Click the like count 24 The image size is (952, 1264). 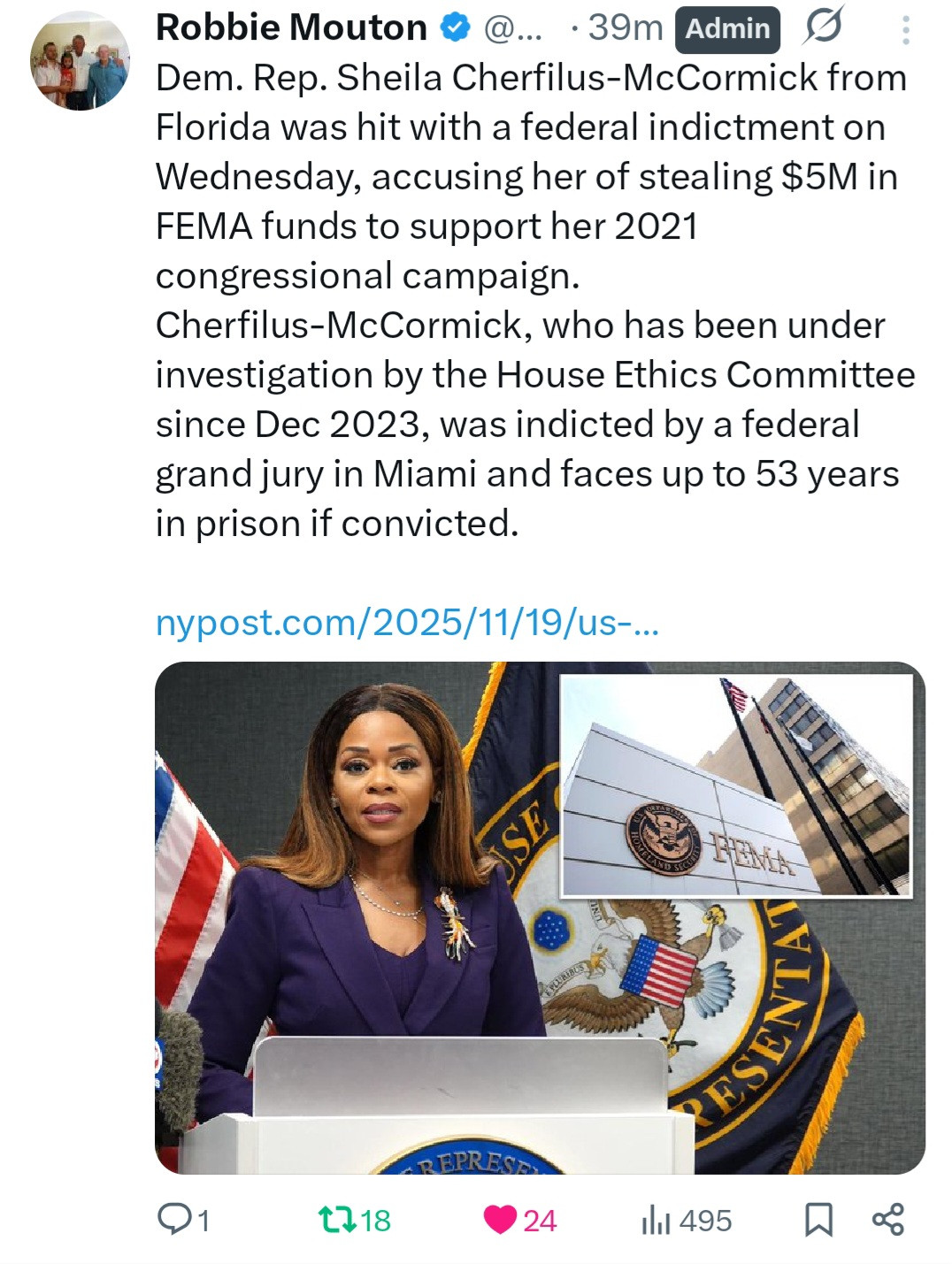tap(540, 1221)
